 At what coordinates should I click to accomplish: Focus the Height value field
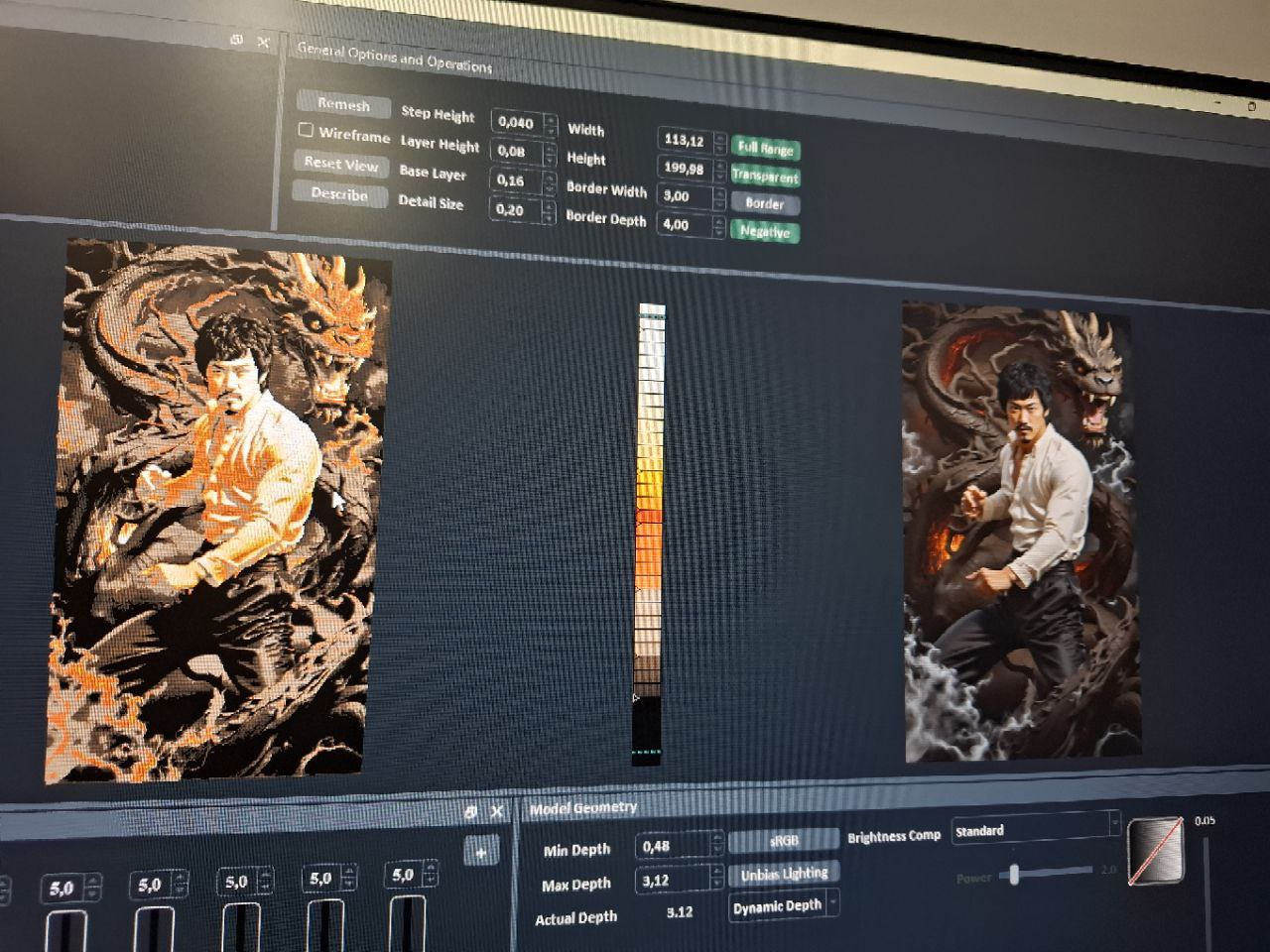pos(684,169)
